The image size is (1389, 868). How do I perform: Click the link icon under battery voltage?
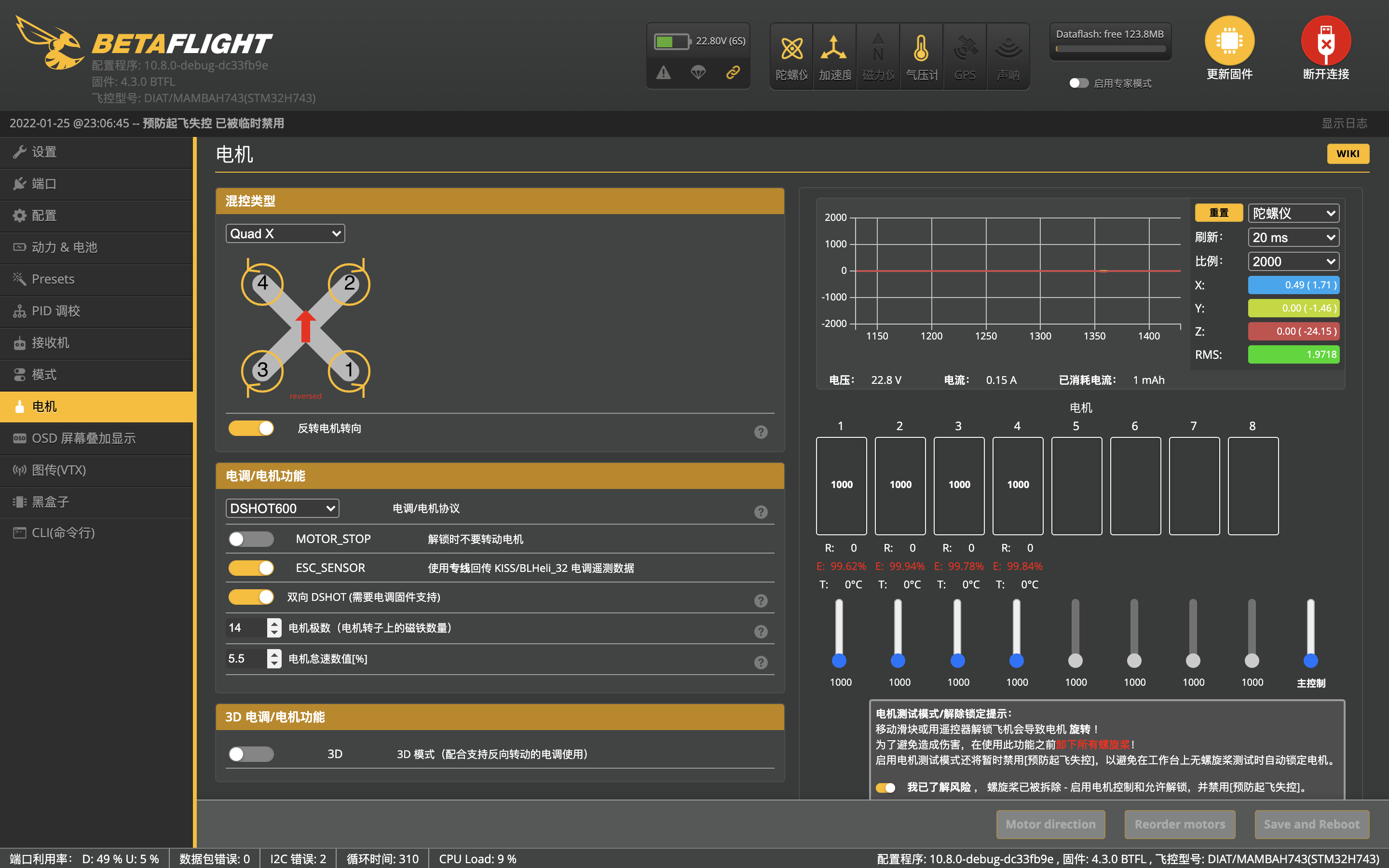[733, 72]
